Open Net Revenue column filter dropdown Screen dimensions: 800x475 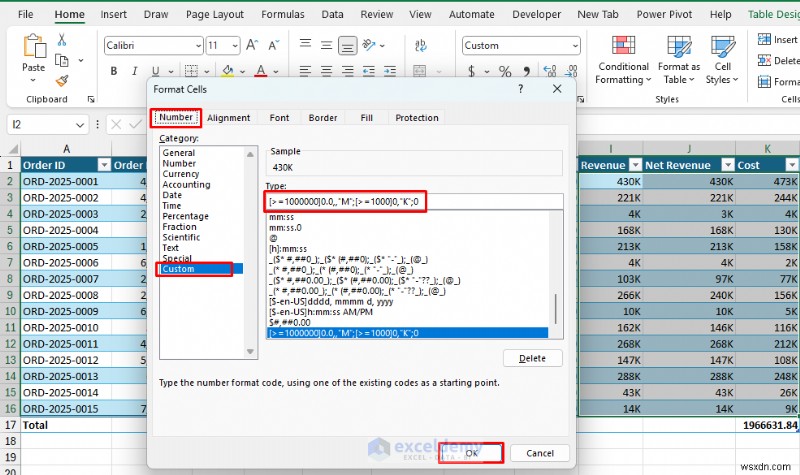pyautogui.click(x=728, y=165)
